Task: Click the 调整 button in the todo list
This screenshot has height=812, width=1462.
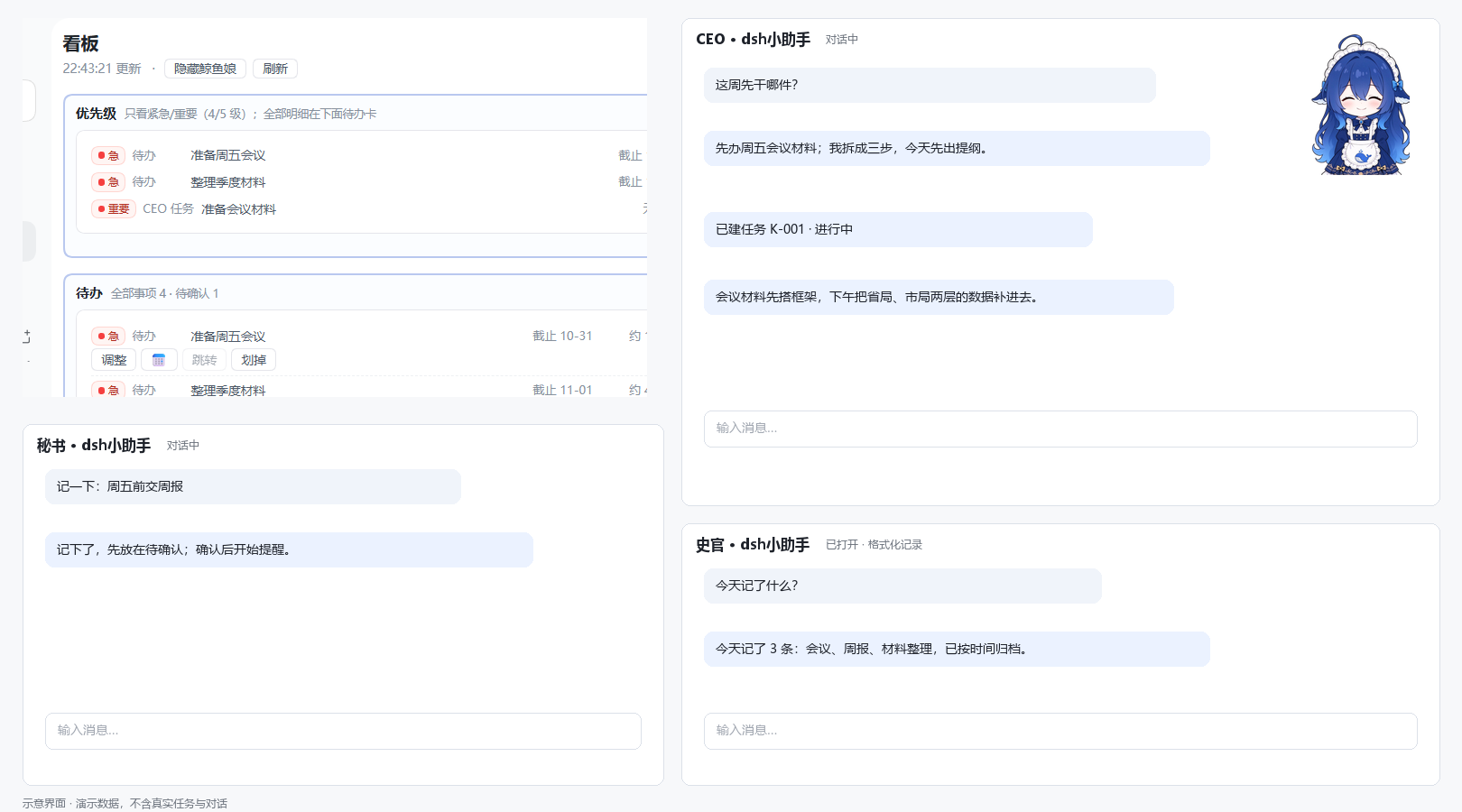Action: click(114, 360)
